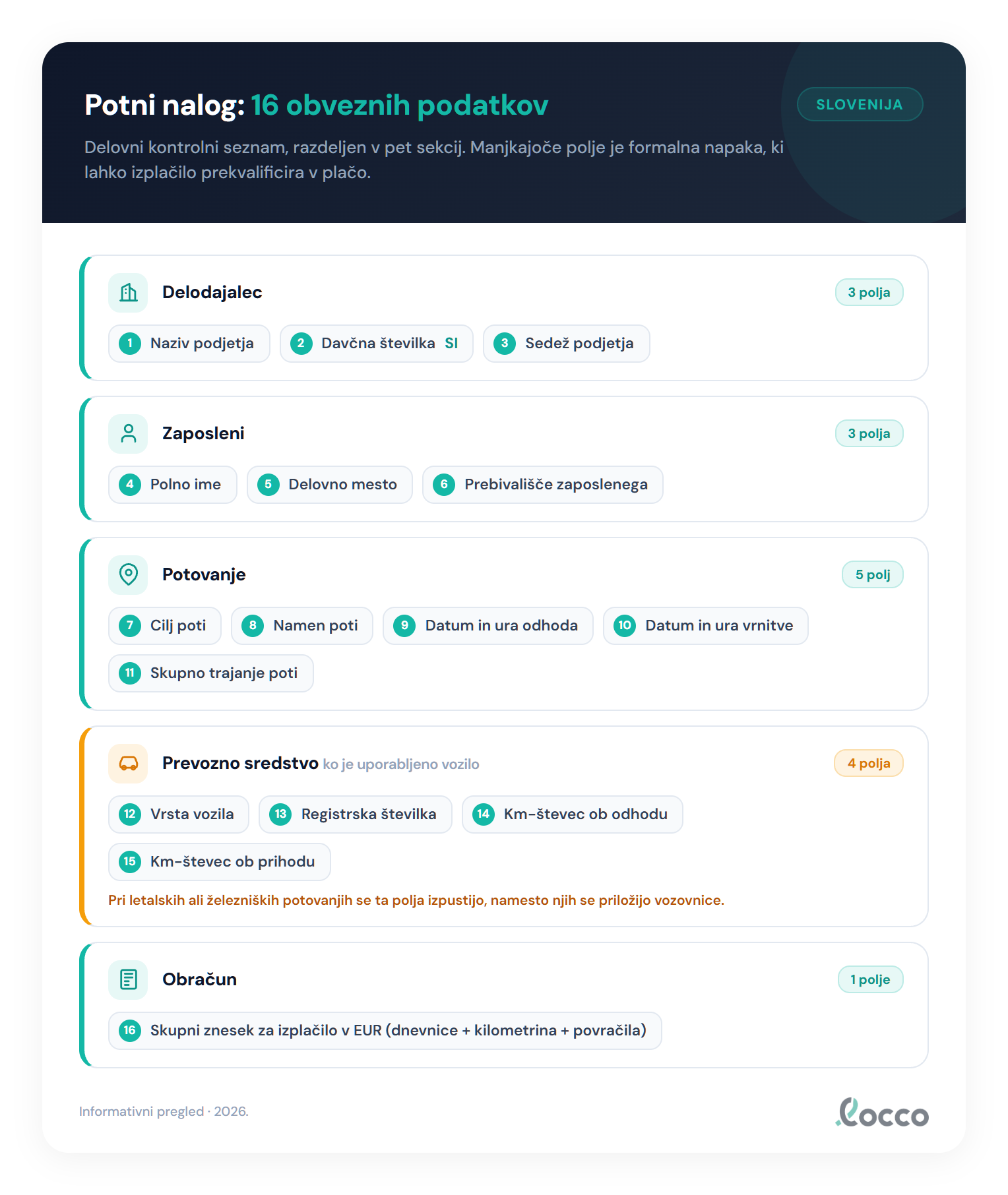Click the Cocco logo in the footer
This screenshot has width=1008, height=1195.
tap(882, 1112)
